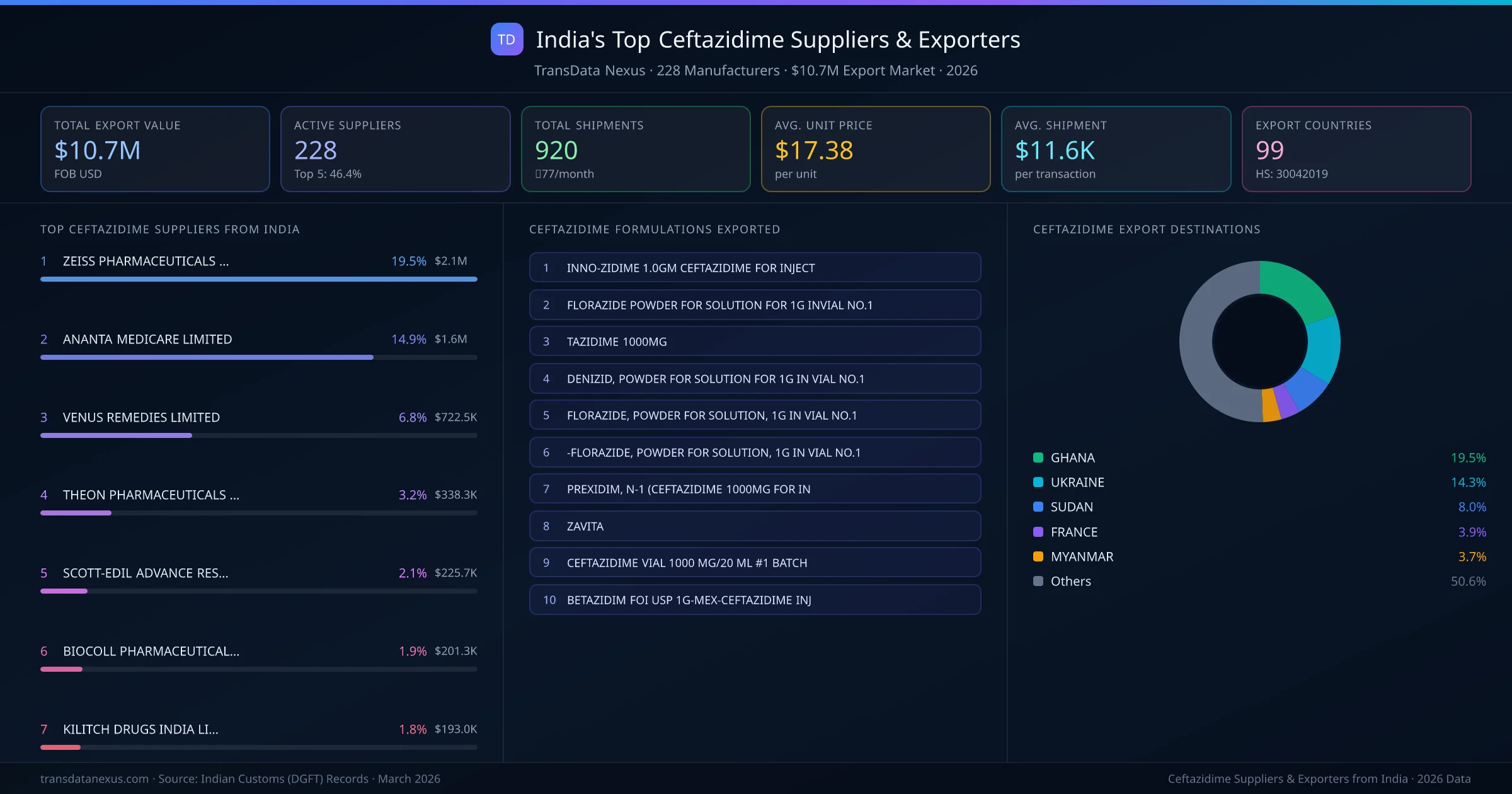Click the orange Myanmar legend dot
The image size is (1512, 794).
click(1037, 556)
